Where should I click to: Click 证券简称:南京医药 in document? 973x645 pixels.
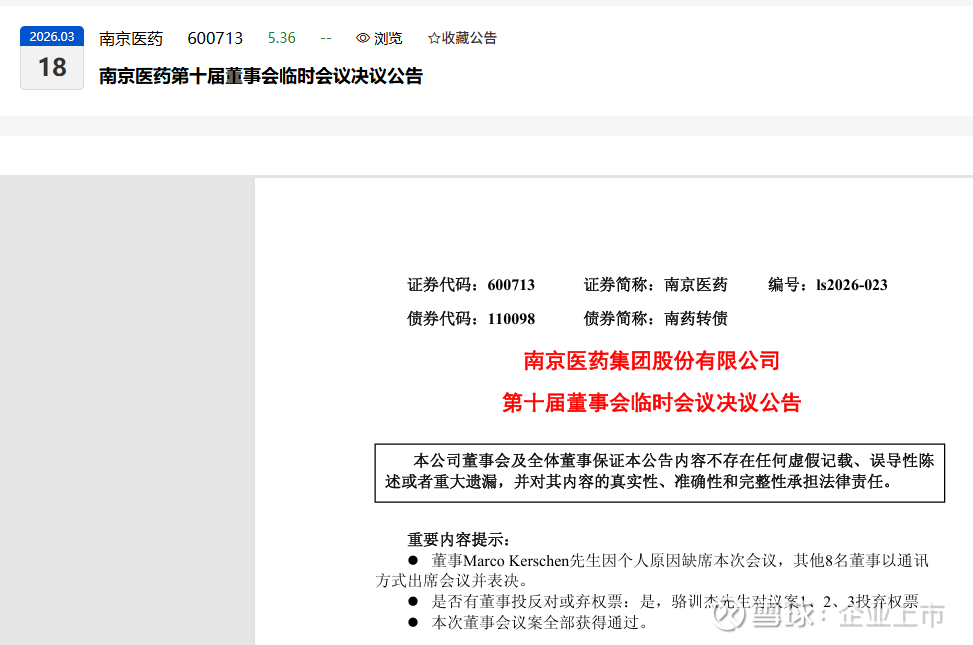point(655,285)
